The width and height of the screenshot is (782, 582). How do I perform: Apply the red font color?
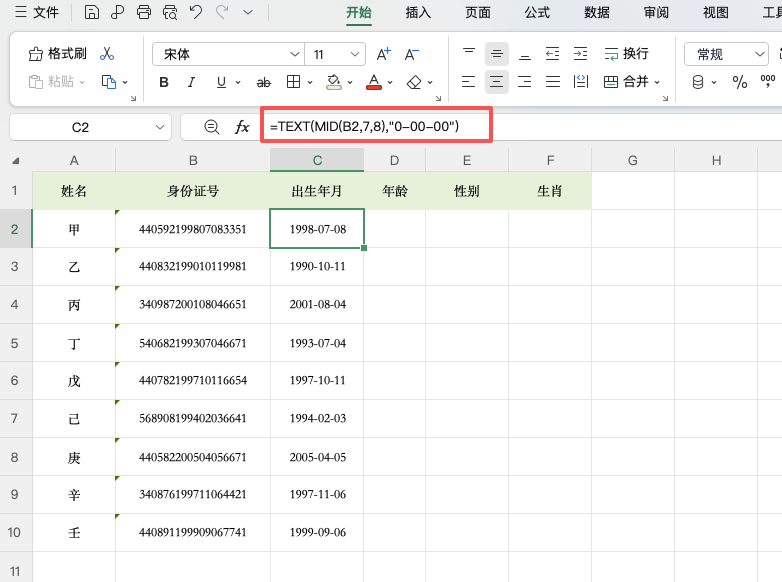(x=374, y=82)
